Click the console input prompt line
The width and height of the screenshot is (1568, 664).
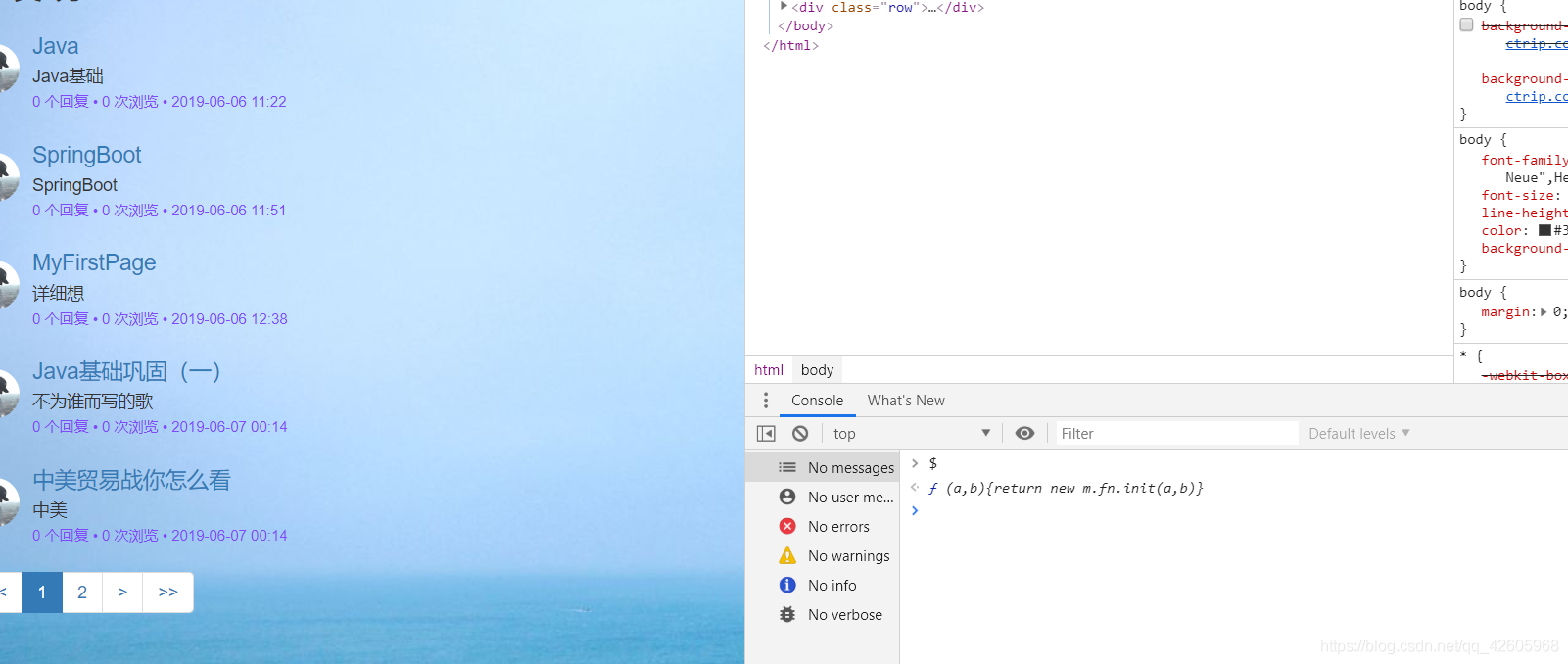pos(1234,511)
